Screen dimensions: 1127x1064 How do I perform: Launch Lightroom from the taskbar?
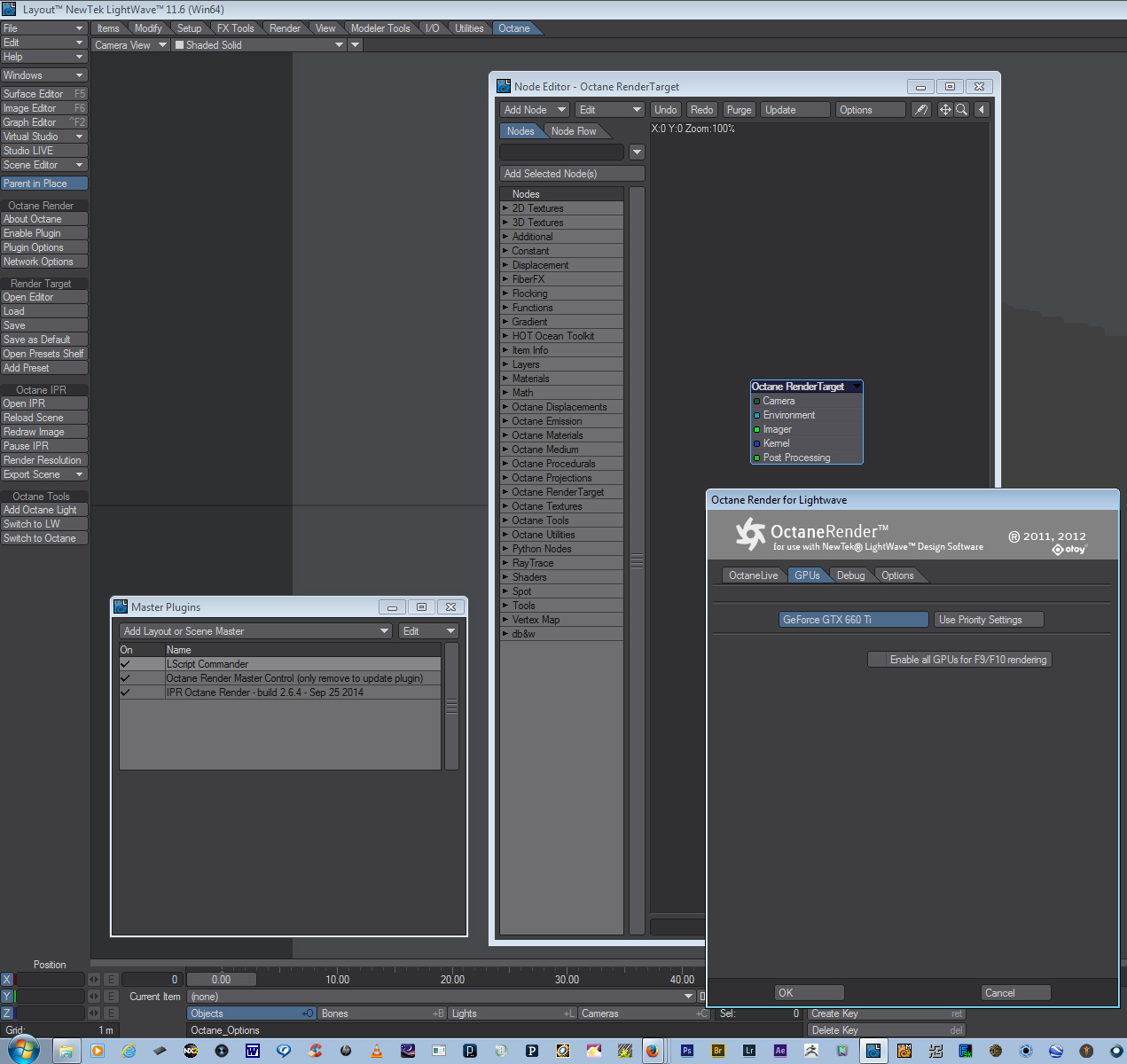(x=749, y=1051)
